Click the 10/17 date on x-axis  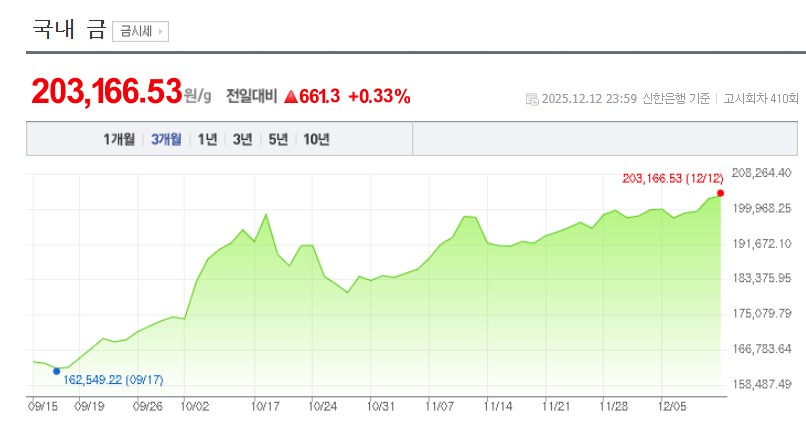pos(265,407)
